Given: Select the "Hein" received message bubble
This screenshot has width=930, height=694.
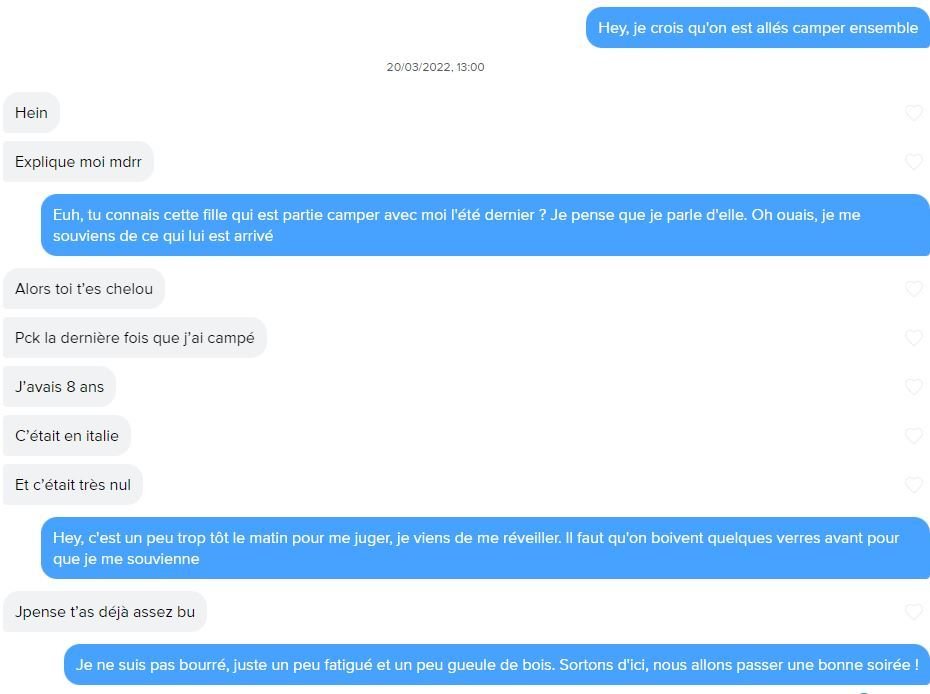Looking at the screenshot, I should [x=31, y=113].
